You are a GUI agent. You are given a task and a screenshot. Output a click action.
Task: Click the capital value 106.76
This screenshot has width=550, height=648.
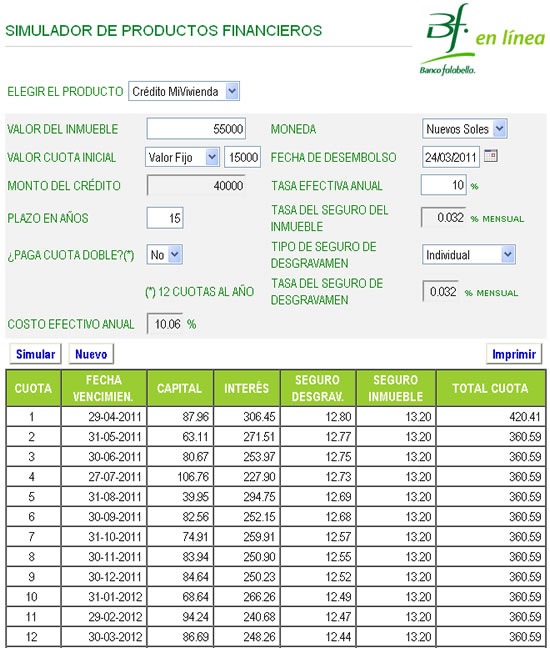[x=180, y=476]
